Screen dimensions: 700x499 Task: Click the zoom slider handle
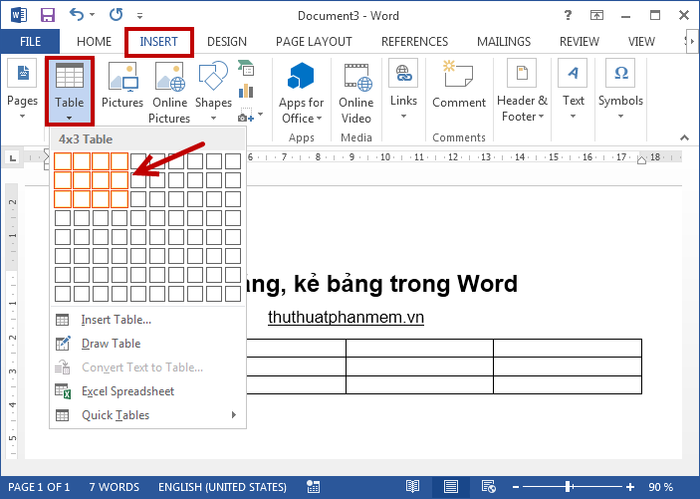coord(568,487)
